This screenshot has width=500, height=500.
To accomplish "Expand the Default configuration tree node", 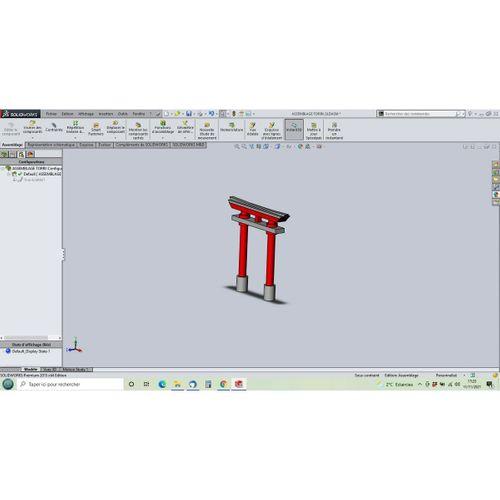I will pos(9,174).
